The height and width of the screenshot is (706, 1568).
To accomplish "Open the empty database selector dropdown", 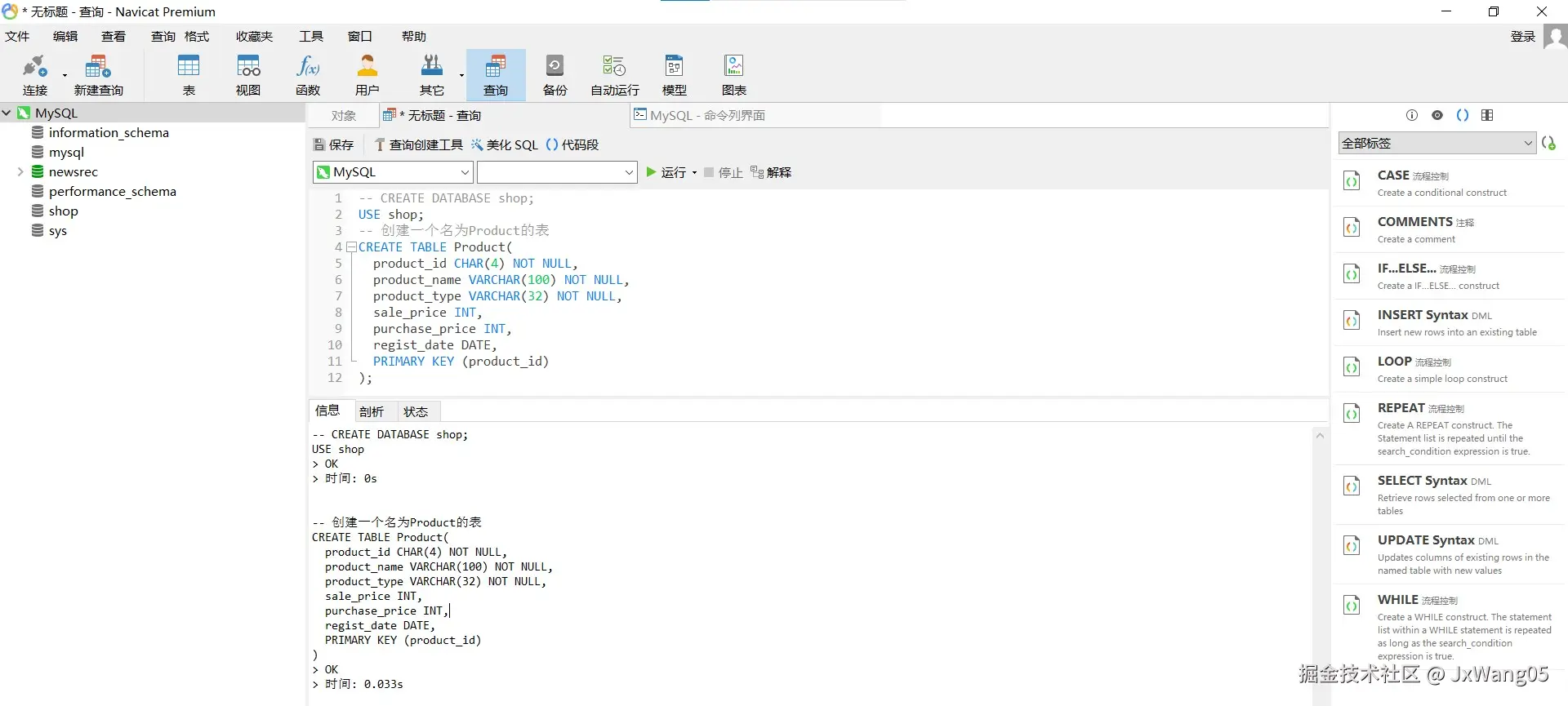I will [x=557, y=172].
